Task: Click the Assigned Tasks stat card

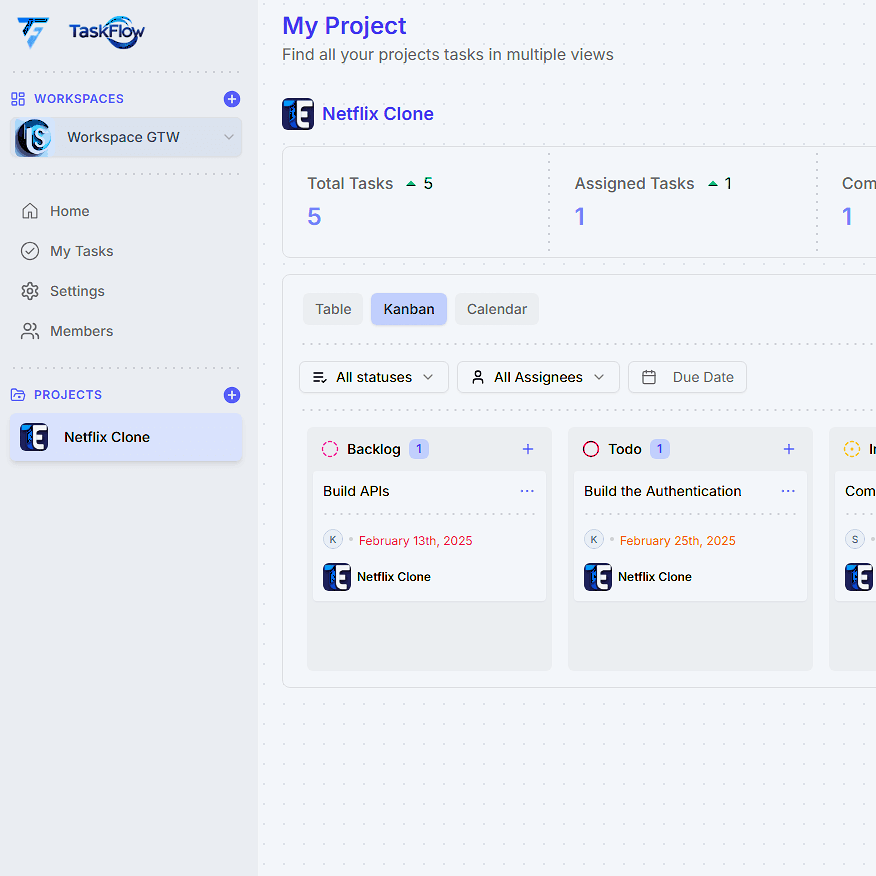Action: click(683, 202)
